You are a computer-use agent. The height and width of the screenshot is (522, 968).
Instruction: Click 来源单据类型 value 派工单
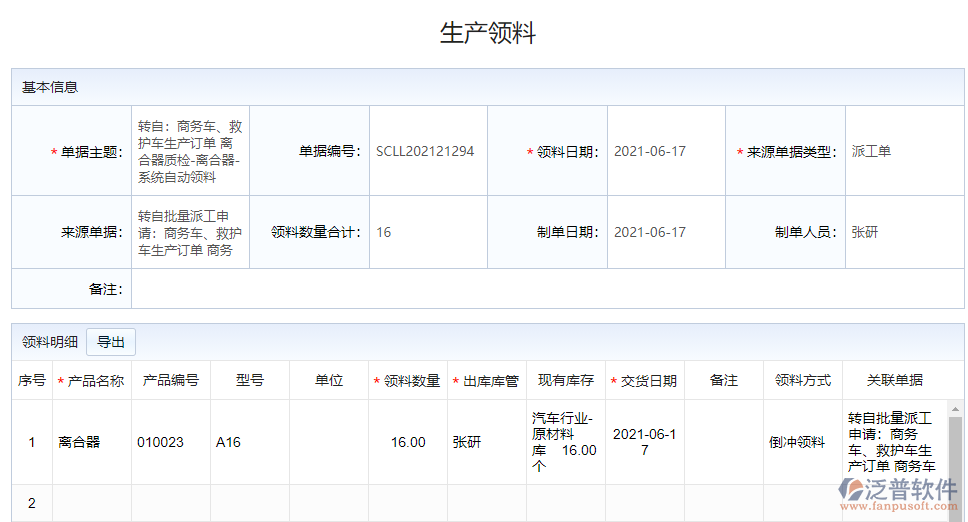871,151
